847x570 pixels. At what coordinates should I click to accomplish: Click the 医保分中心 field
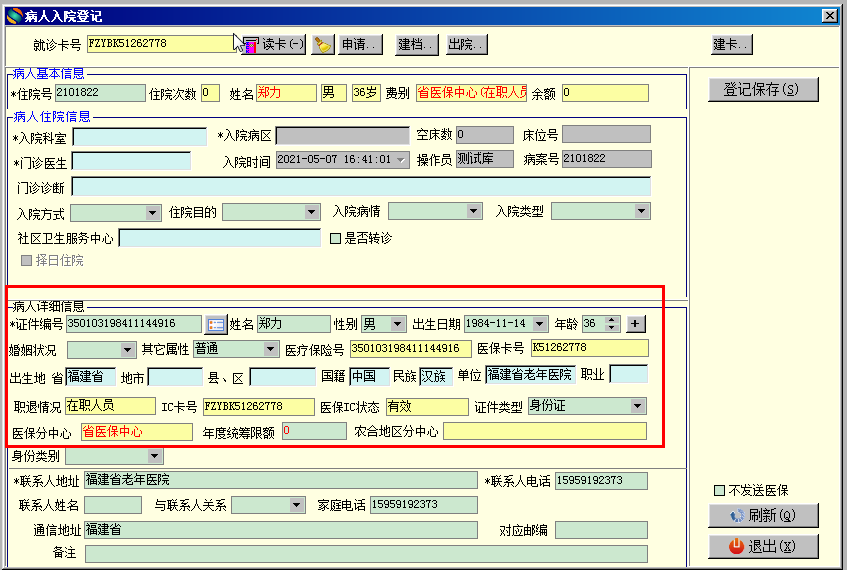(x=137, y=432)
